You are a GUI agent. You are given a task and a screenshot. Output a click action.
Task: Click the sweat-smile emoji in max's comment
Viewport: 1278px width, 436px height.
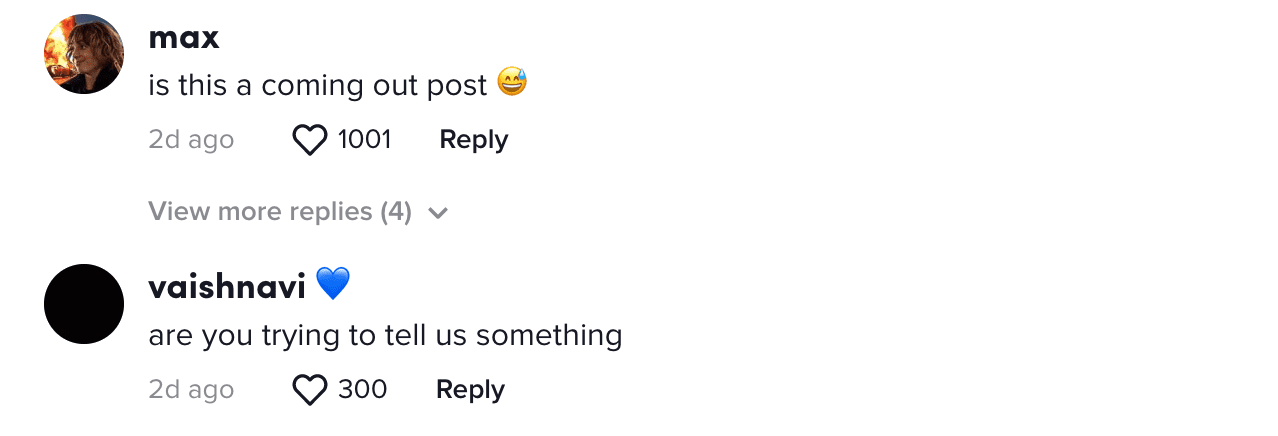(512, 83)
